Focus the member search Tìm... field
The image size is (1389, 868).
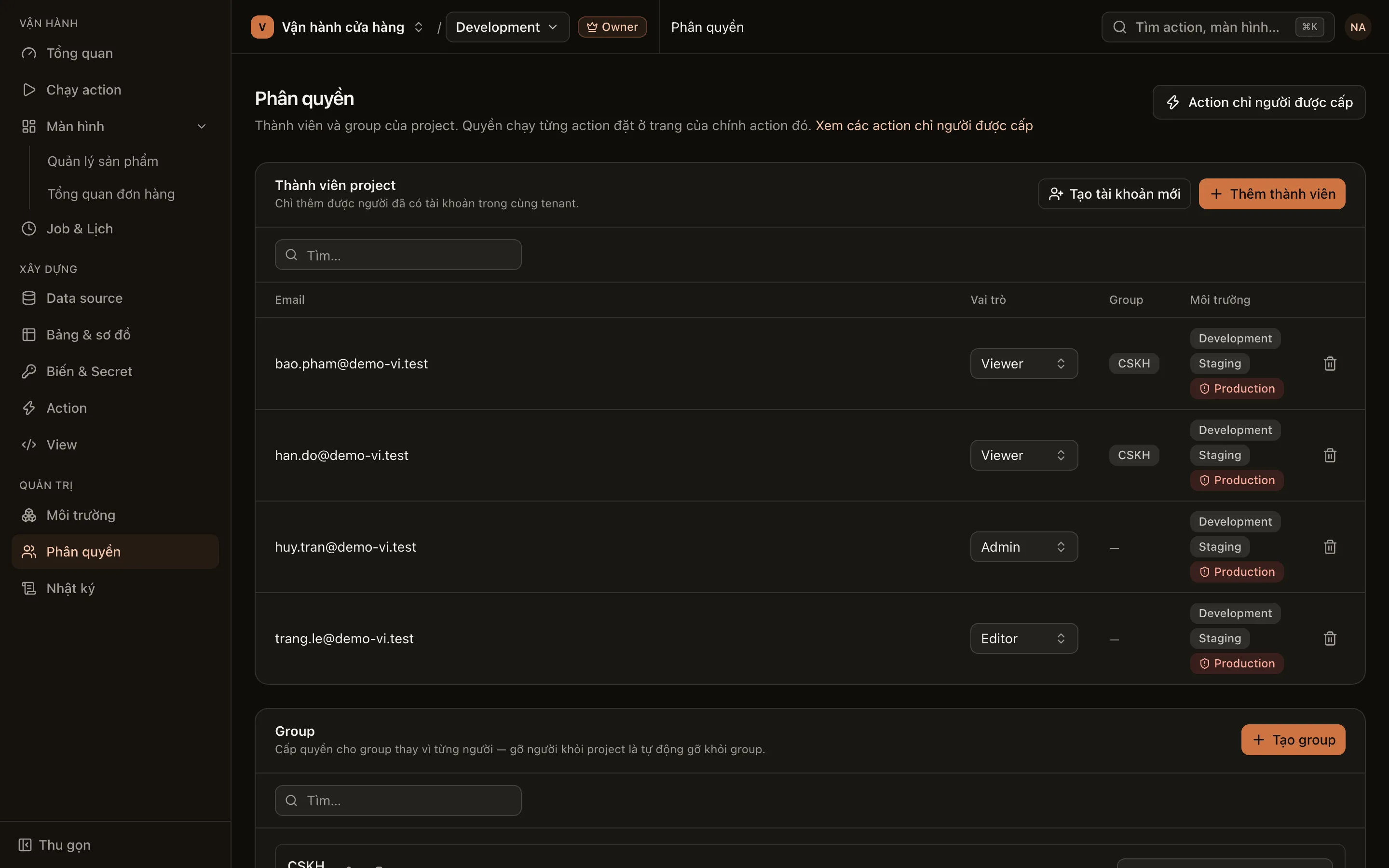(398, 255)
